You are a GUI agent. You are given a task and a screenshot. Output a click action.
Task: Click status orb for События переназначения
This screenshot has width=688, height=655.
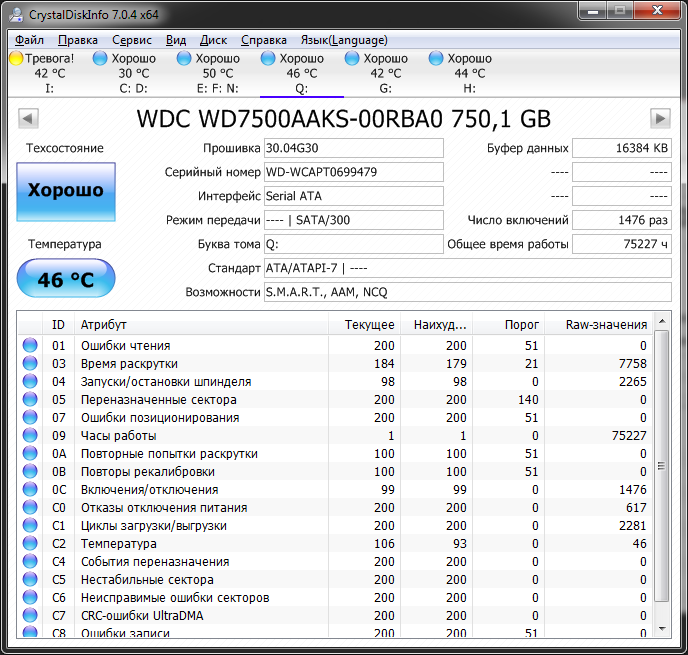pos(30,561)
